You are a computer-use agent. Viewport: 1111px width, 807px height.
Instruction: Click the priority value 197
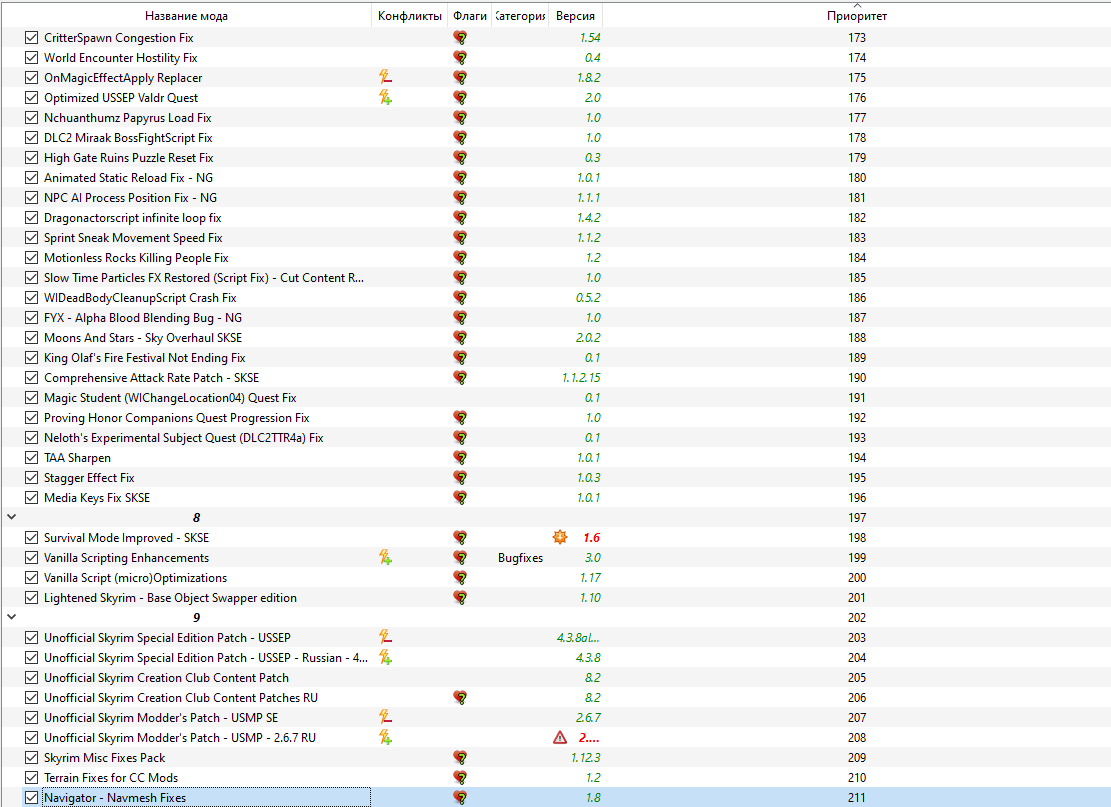pos(857,518)
